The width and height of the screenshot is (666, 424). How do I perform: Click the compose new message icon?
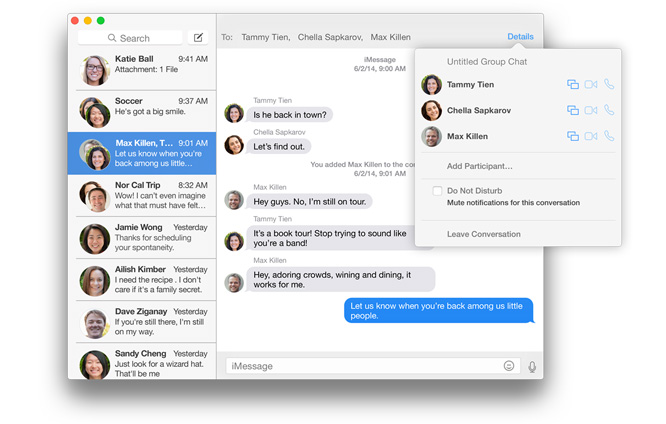coord(198,38)
